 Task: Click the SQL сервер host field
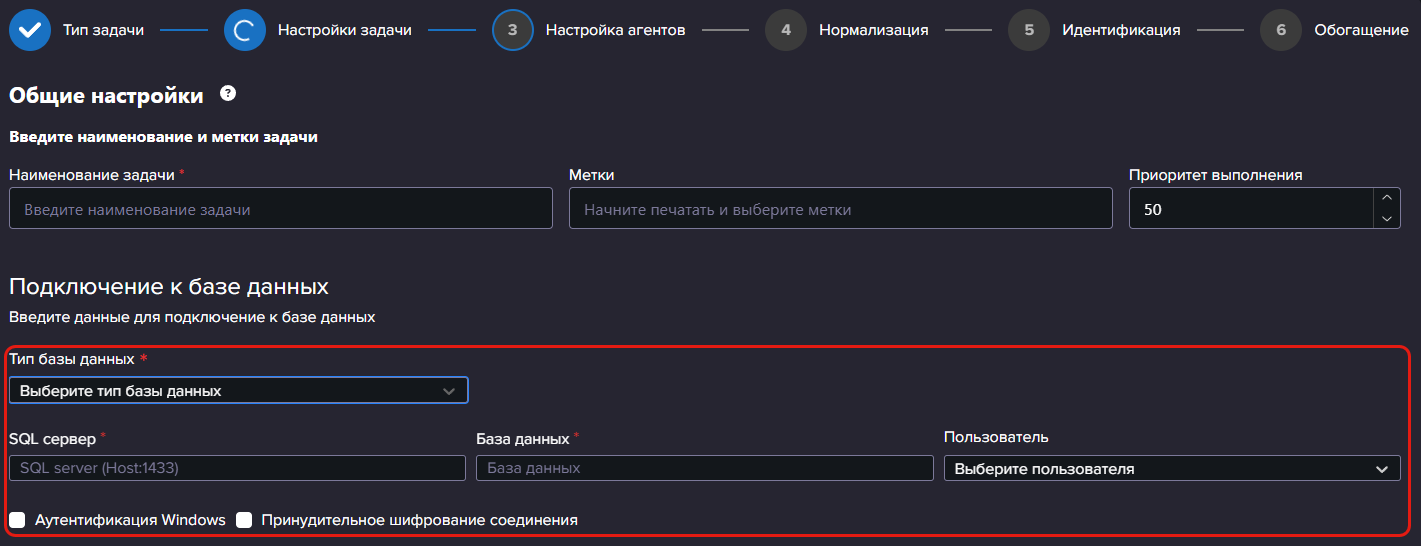237,468
